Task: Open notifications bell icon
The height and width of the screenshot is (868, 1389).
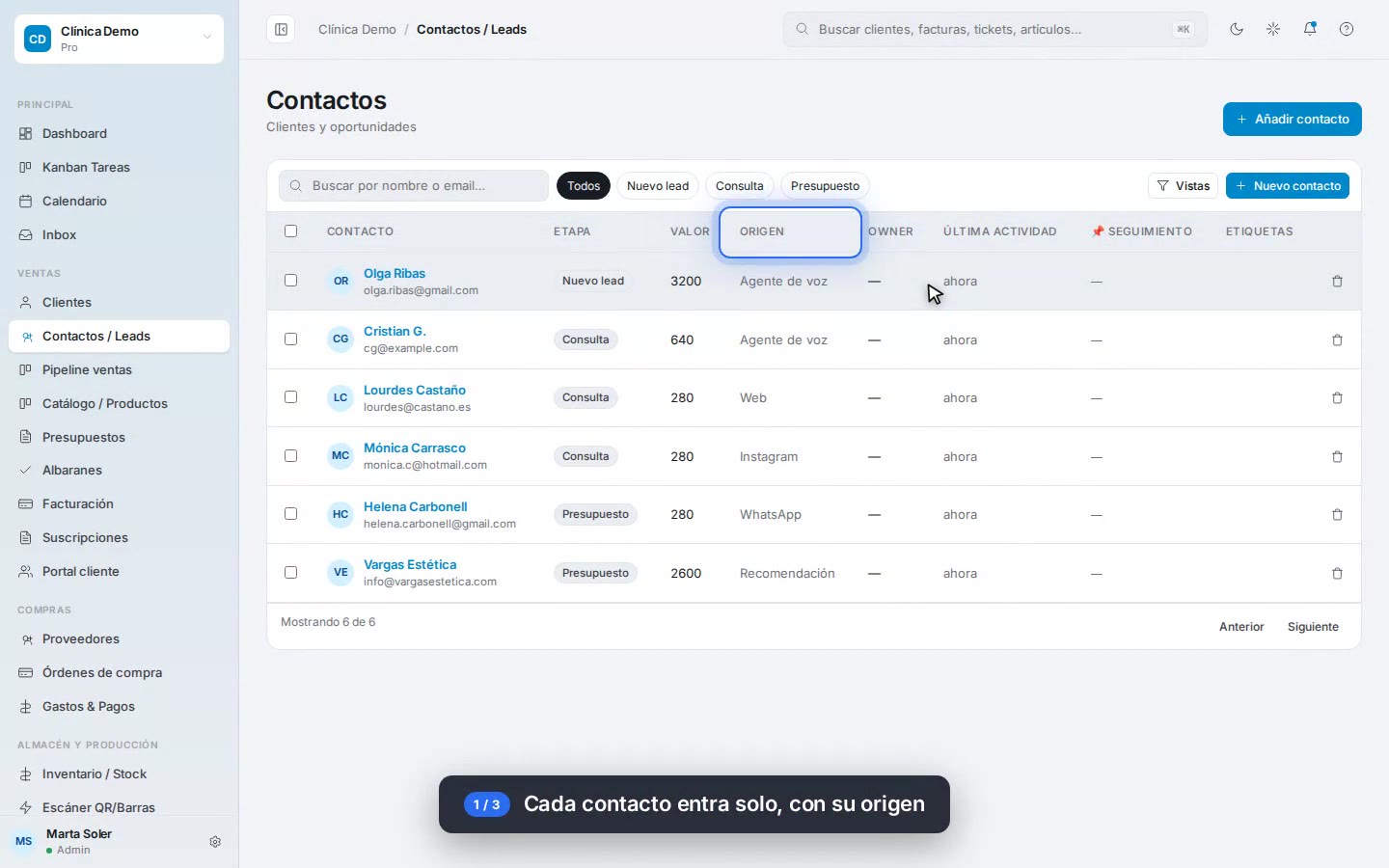Action: [1310, 29]
